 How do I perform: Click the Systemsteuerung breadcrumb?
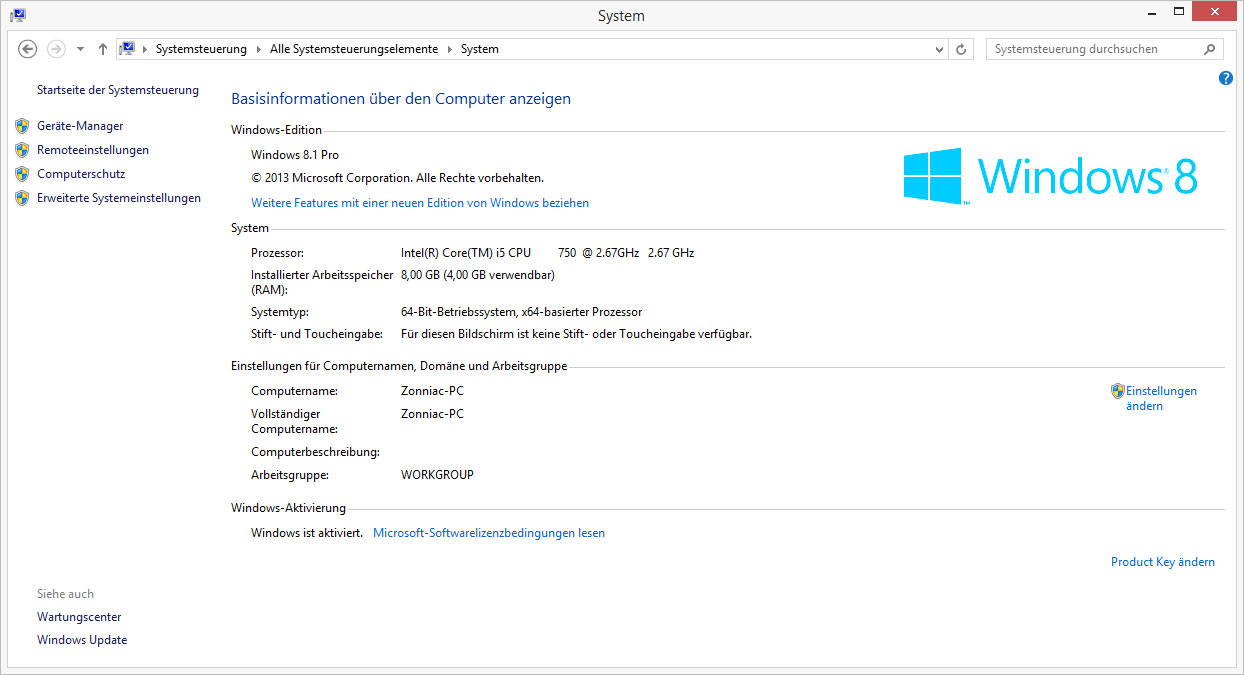(202, 49)
